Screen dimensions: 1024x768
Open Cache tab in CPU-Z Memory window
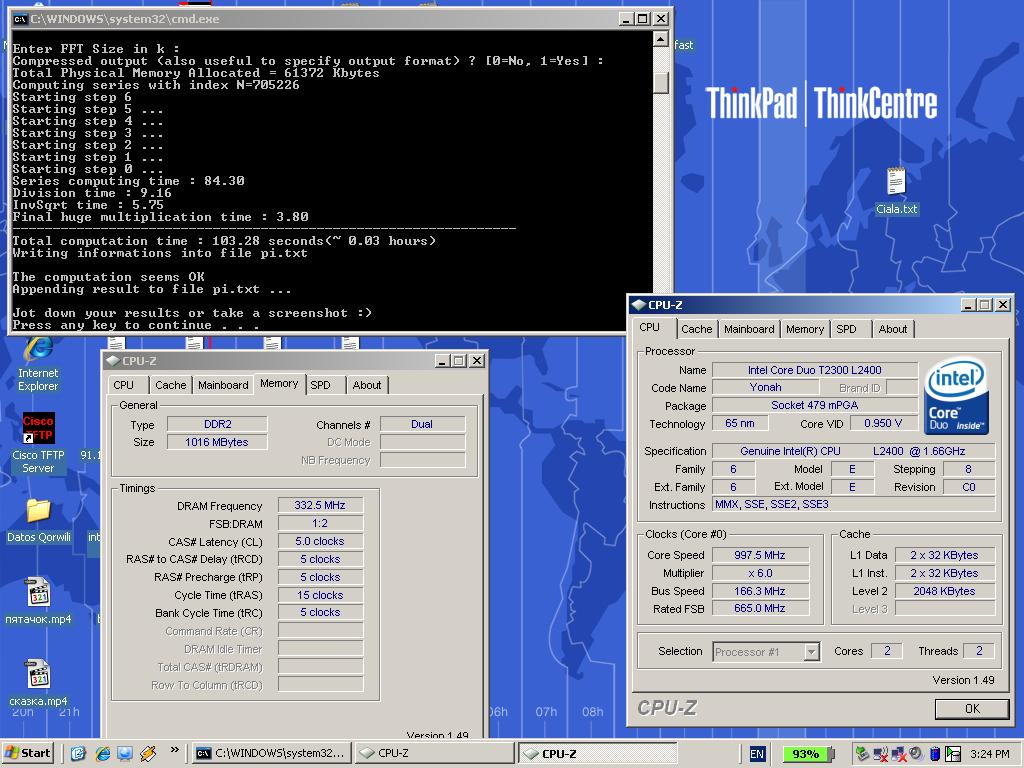(170, 385)
